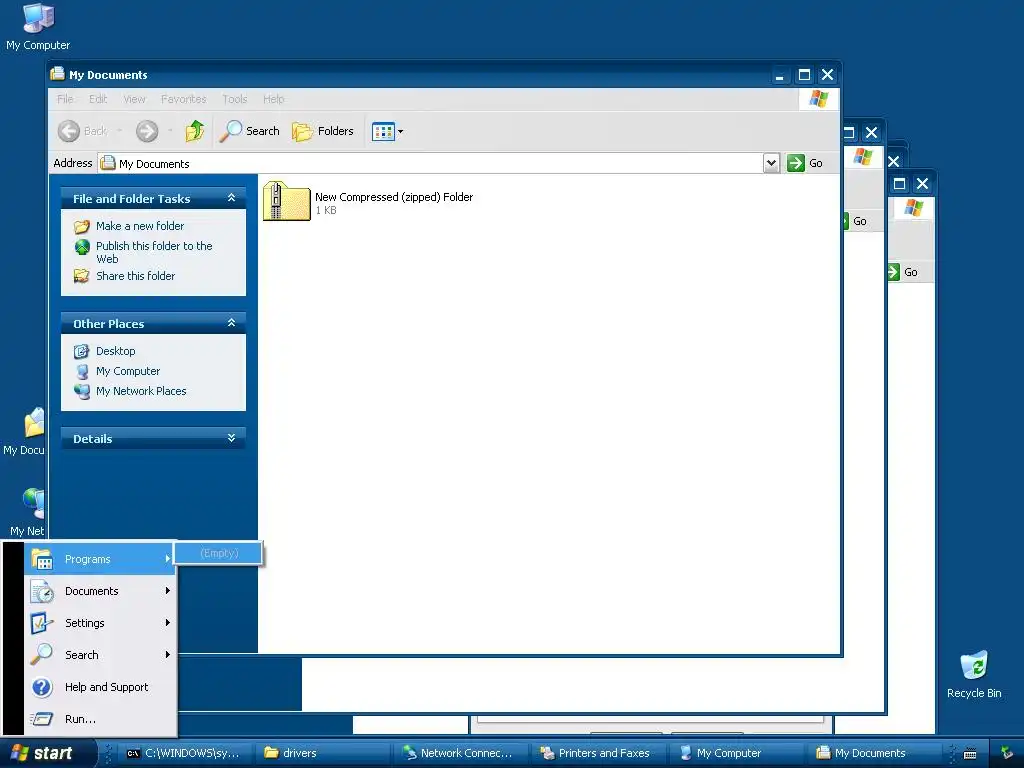Open the Favorites menu
Screen dimensions: 1024x768
click(x=184, y=99)
